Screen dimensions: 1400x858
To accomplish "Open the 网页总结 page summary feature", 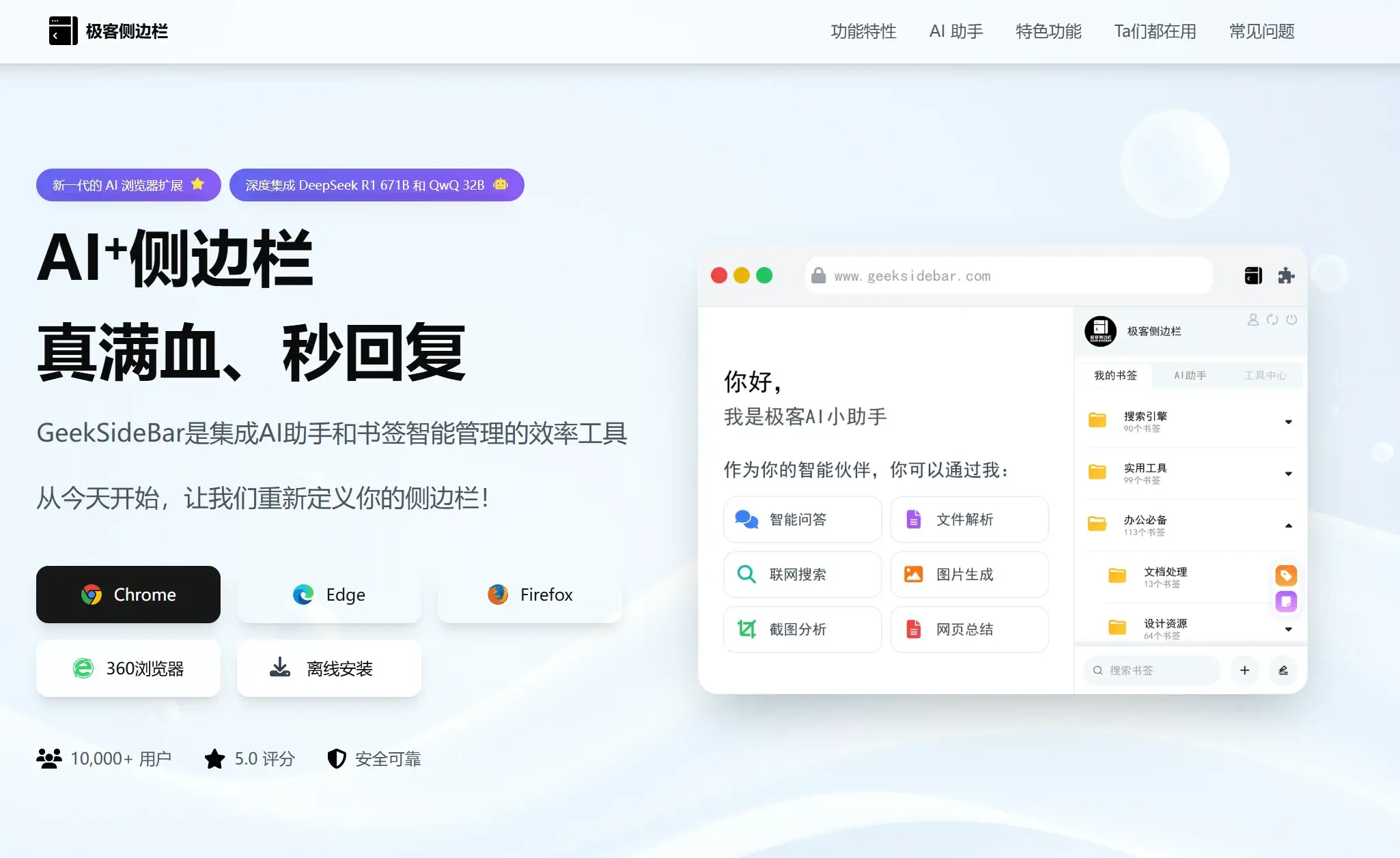I will tap(915, 629).
